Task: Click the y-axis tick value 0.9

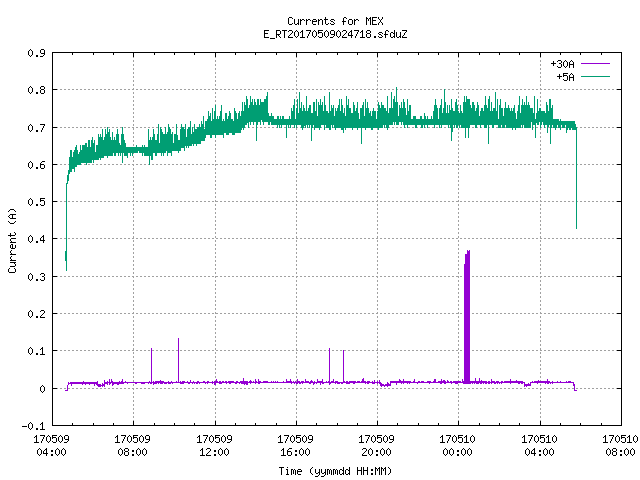Action: coord(36,53)
